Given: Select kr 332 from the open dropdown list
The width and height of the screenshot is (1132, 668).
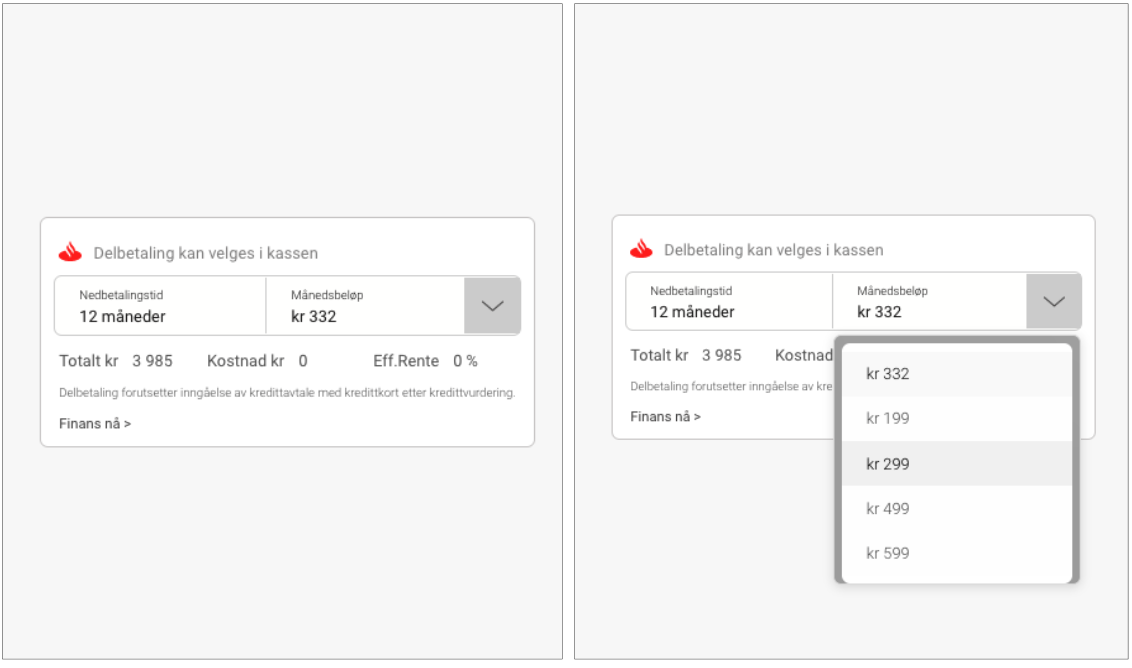Looking at the screenshot, I should tap(957, 374).
